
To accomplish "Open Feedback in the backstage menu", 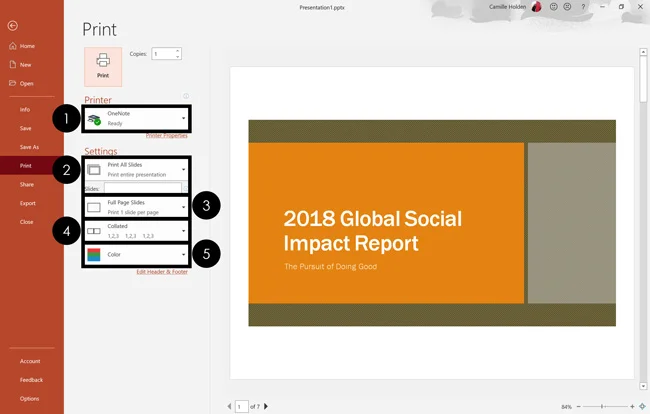I will tap(31, 380).
